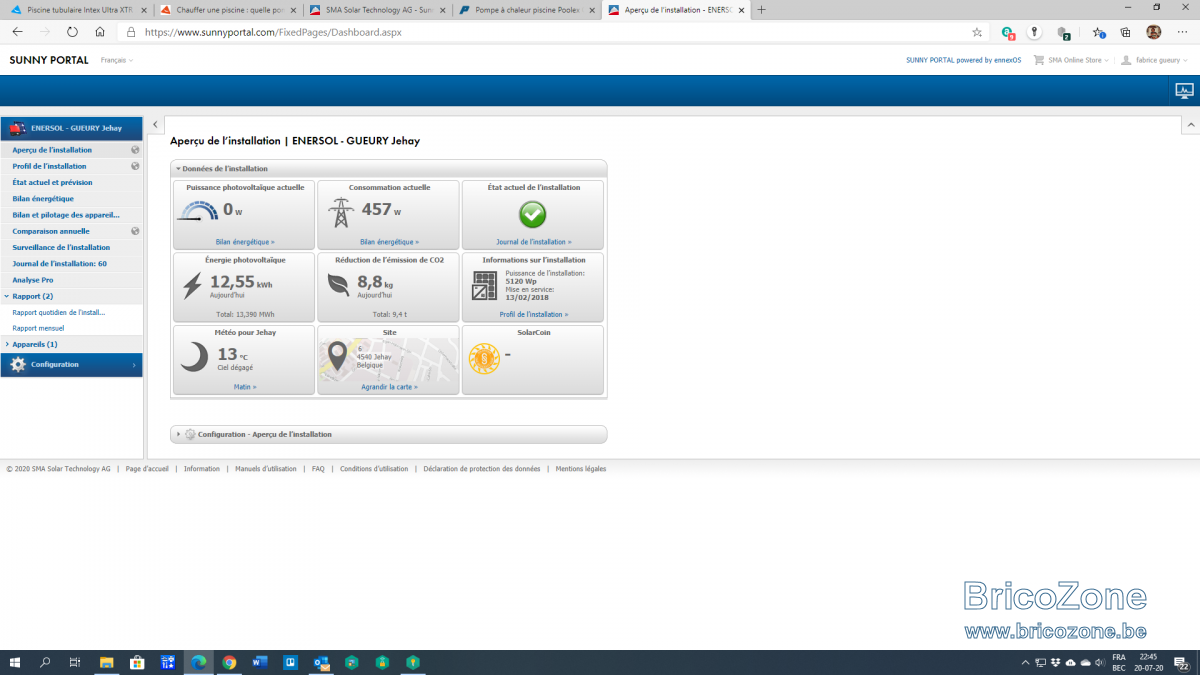Click the browser home button

tap(100, 32)
